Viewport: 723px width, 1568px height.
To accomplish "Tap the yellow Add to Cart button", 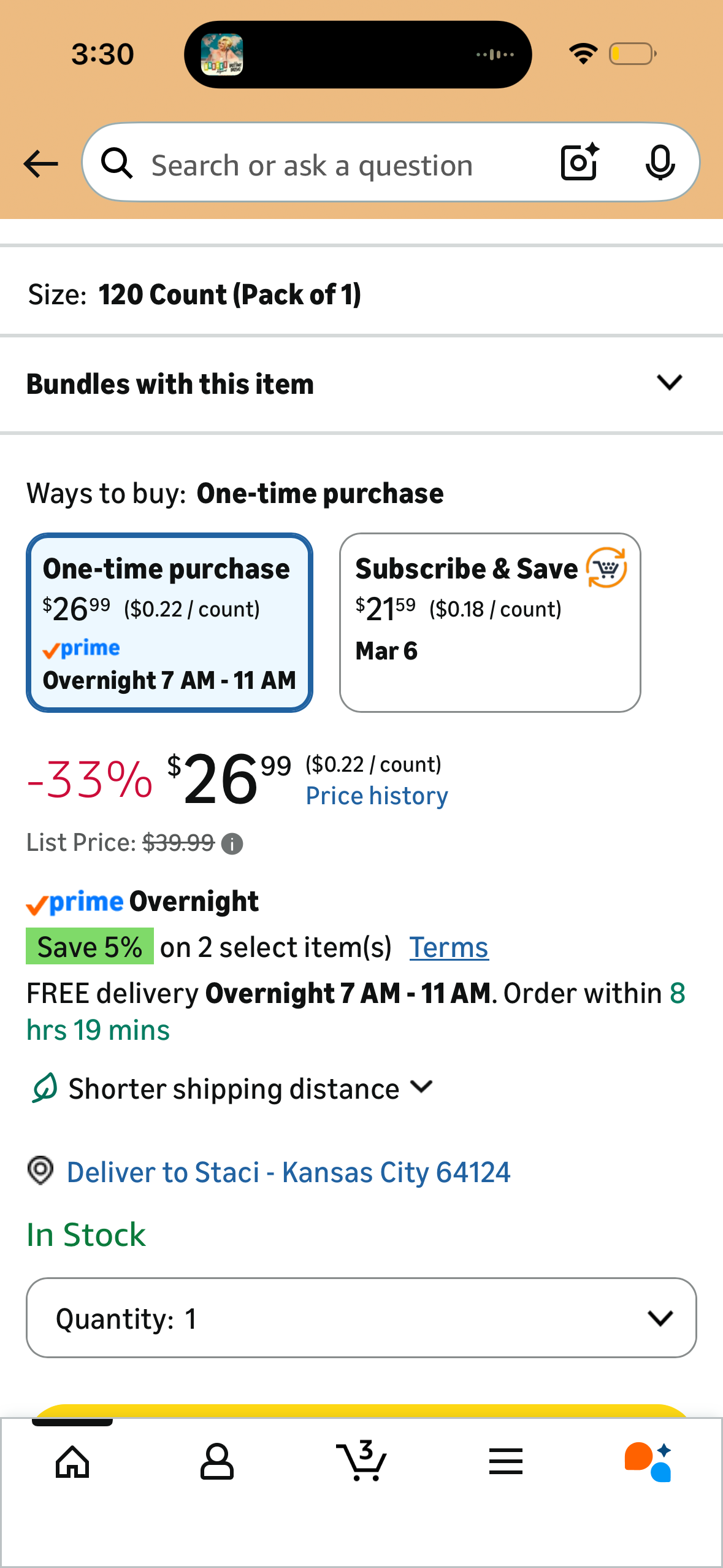I will tap(361, 1410).
